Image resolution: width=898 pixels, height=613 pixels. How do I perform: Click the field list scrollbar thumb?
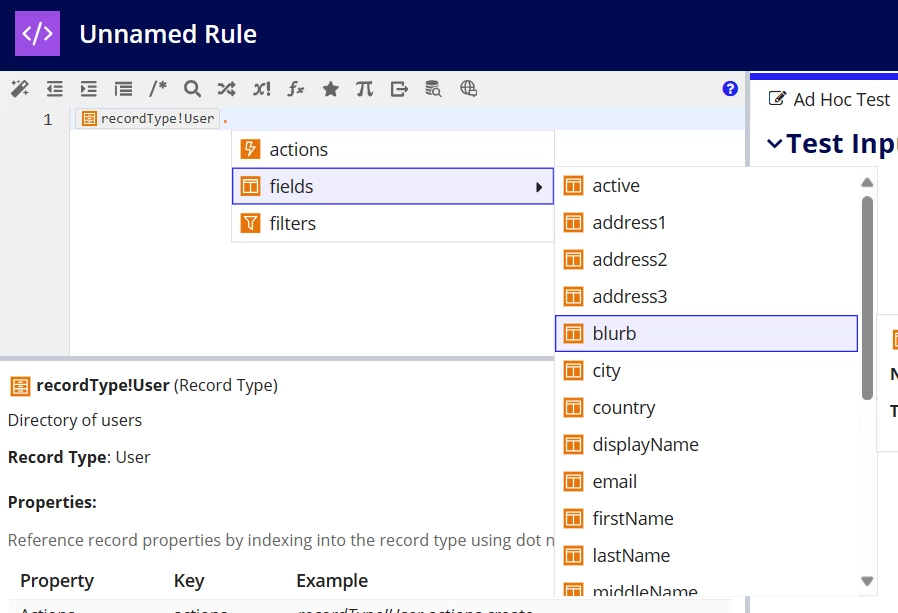(867, 298)
